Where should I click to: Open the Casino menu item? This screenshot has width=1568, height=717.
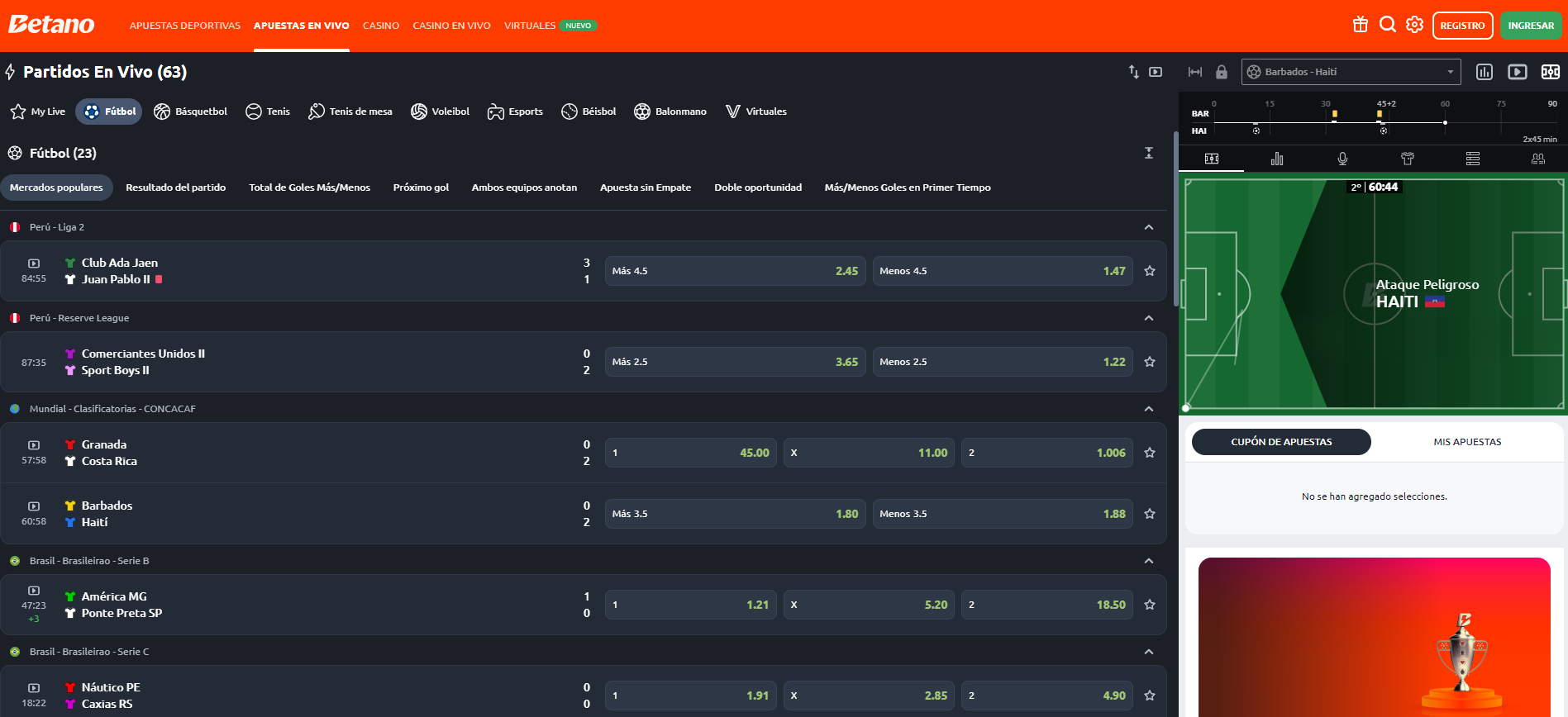381,26
